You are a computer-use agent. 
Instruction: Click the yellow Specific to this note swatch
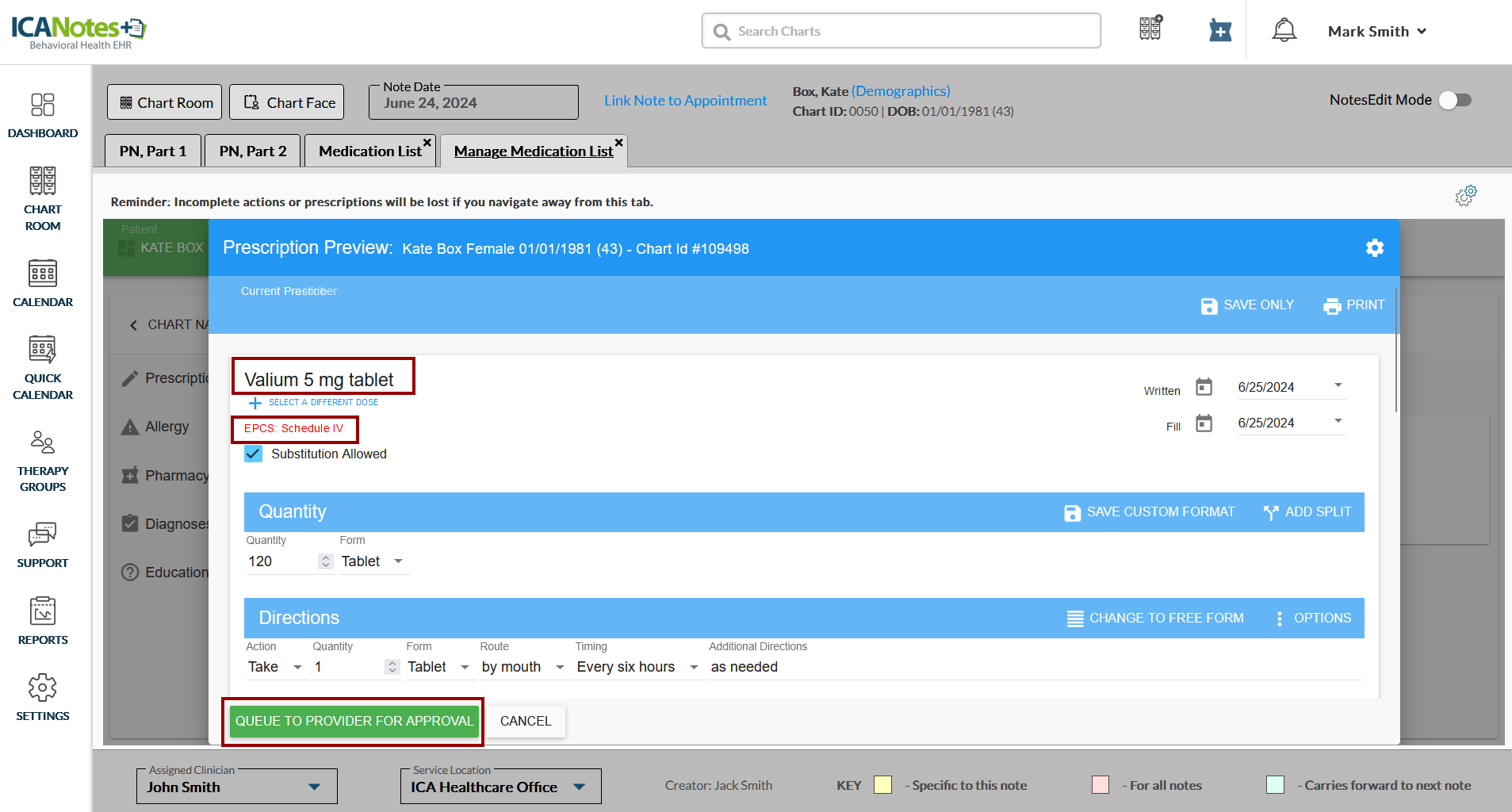coord(882,785)
